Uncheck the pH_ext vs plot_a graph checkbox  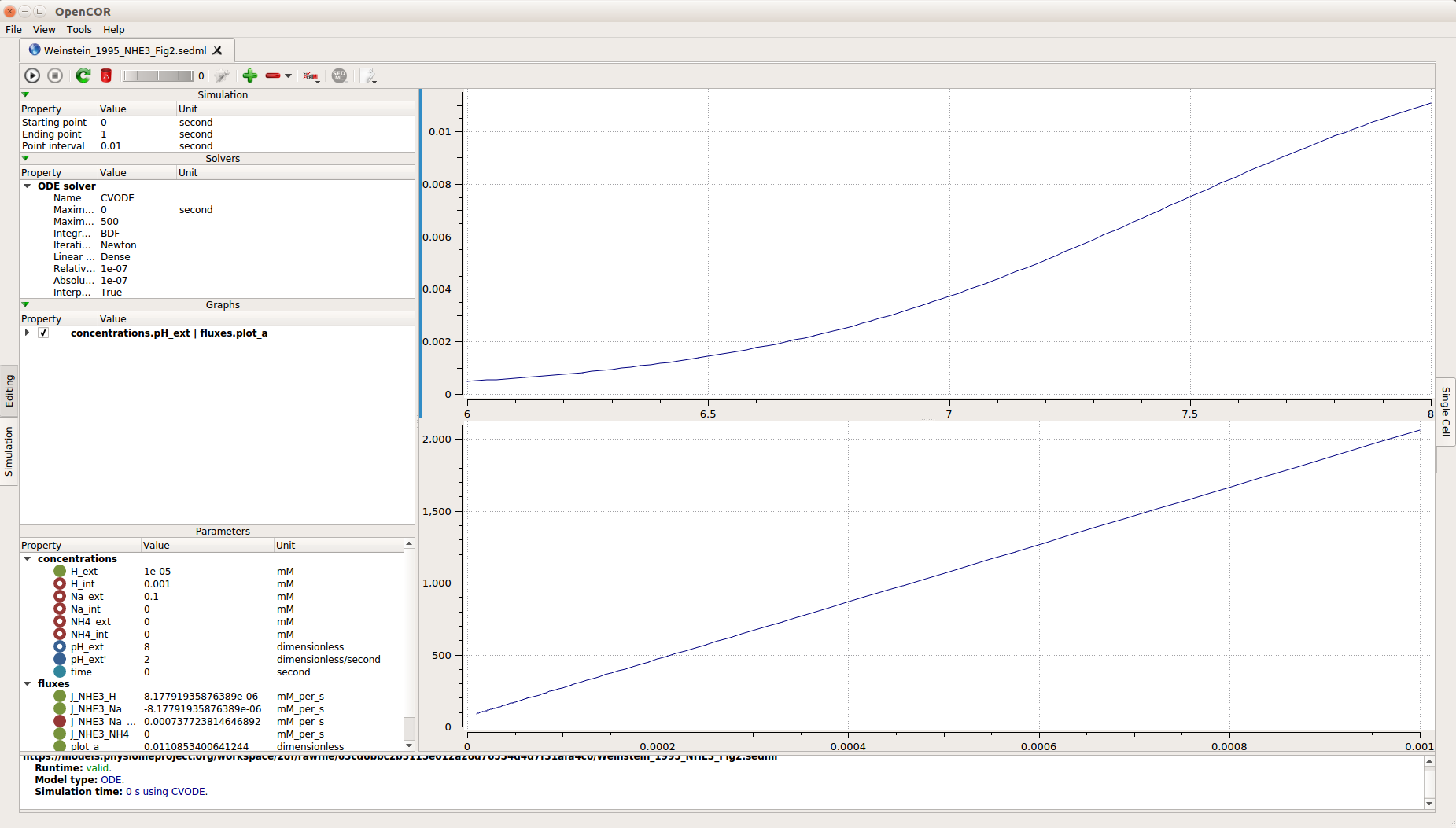(x=43, y=333)
